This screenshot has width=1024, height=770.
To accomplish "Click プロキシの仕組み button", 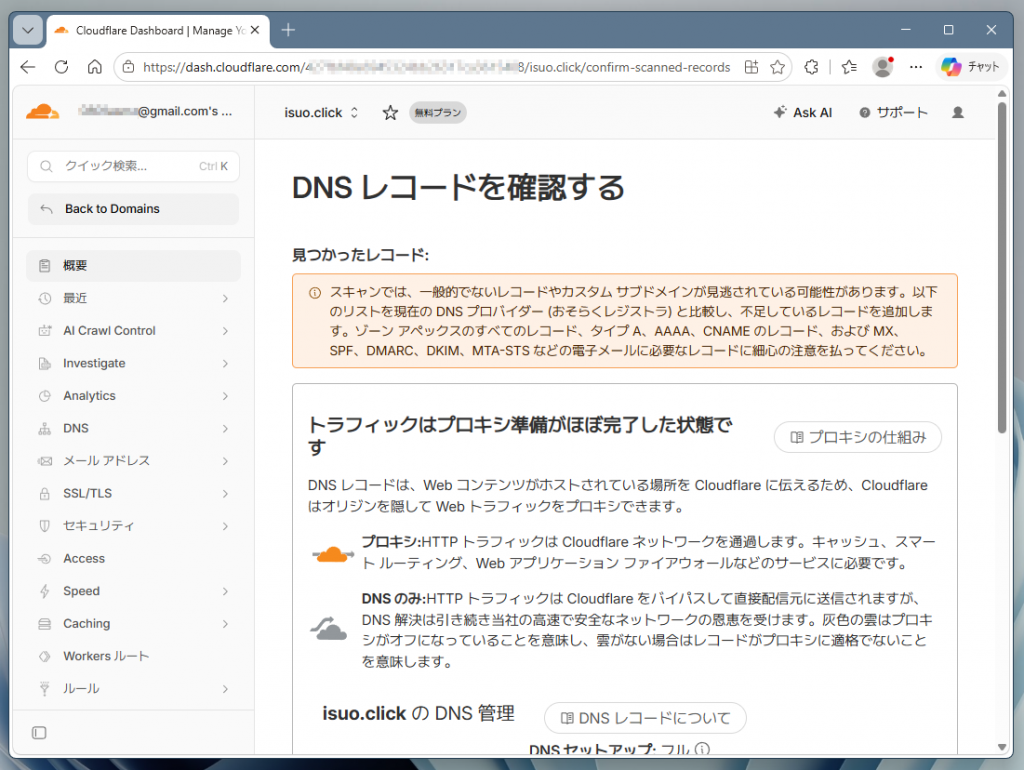I will 857,437.
